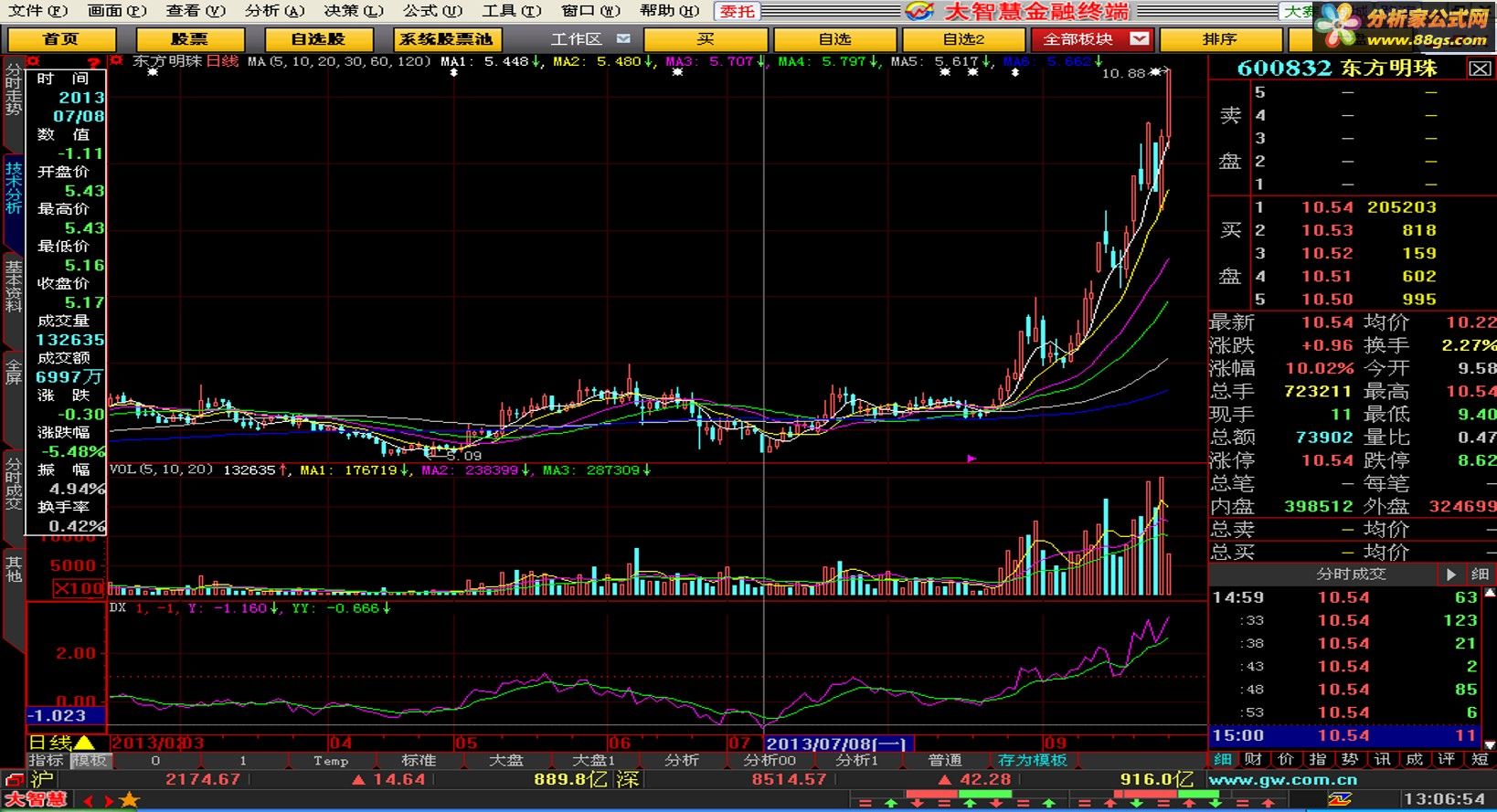Click the magenta arrow marker on chart

[x=971, y=459]
